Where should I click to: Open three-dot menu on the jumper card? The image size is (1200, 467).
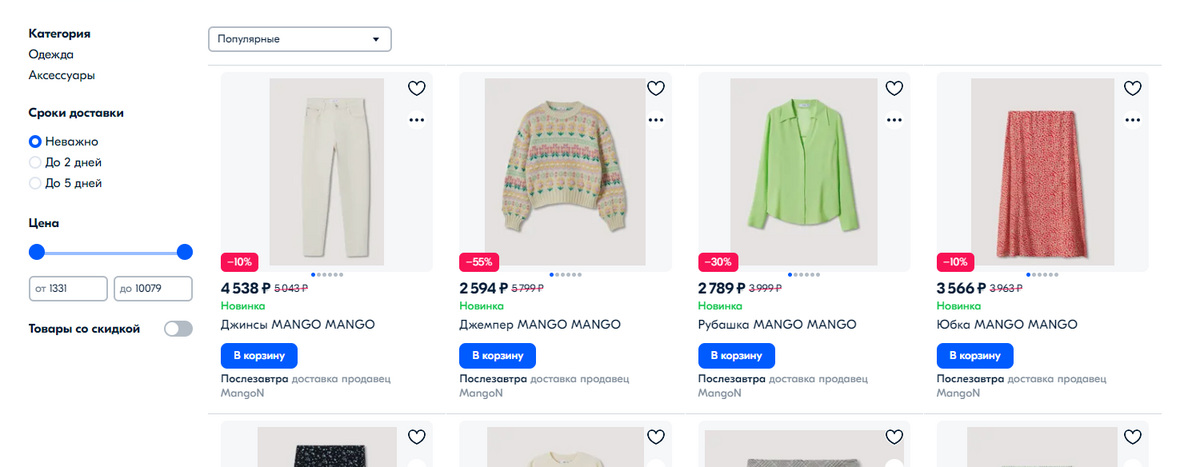(656, 120)
